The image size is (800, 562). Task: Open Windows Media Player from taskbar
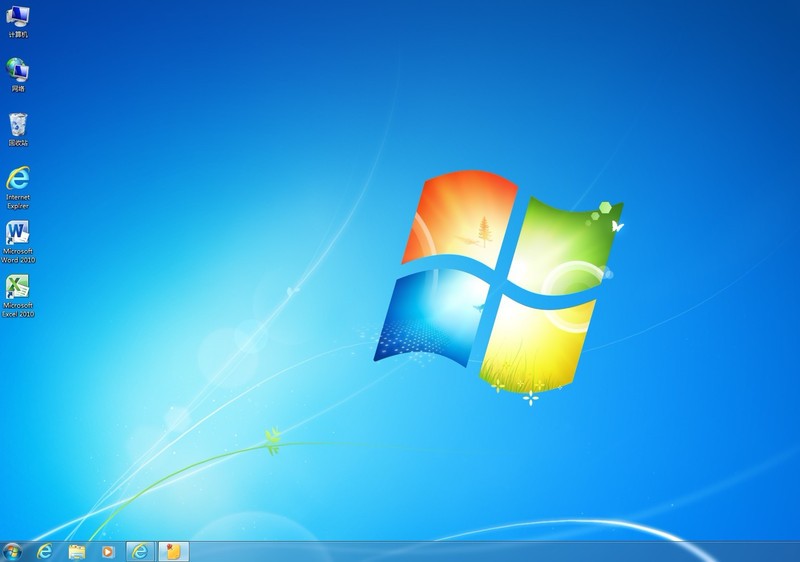108,551
